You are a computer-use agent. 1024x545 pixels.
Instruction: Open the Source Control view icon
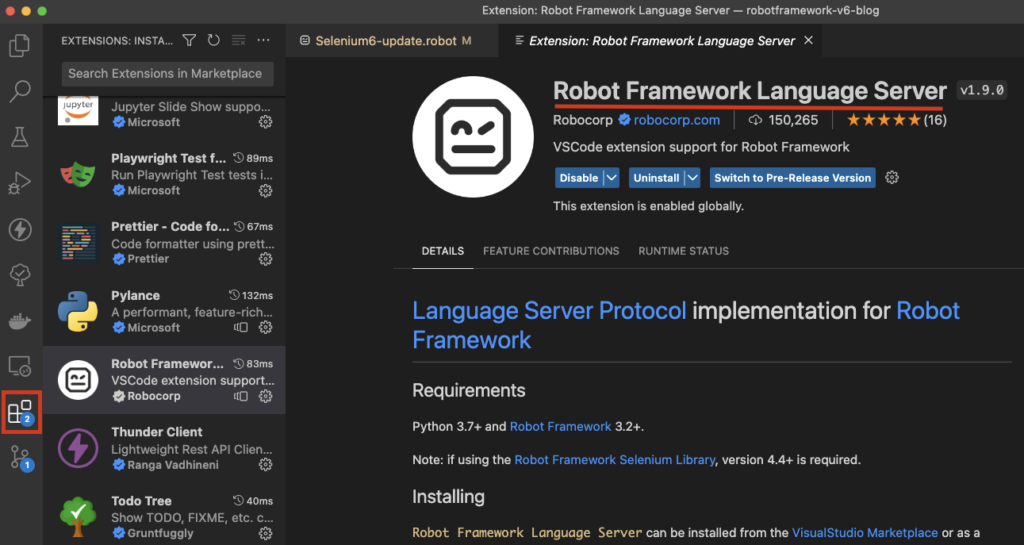click(21, 458)
